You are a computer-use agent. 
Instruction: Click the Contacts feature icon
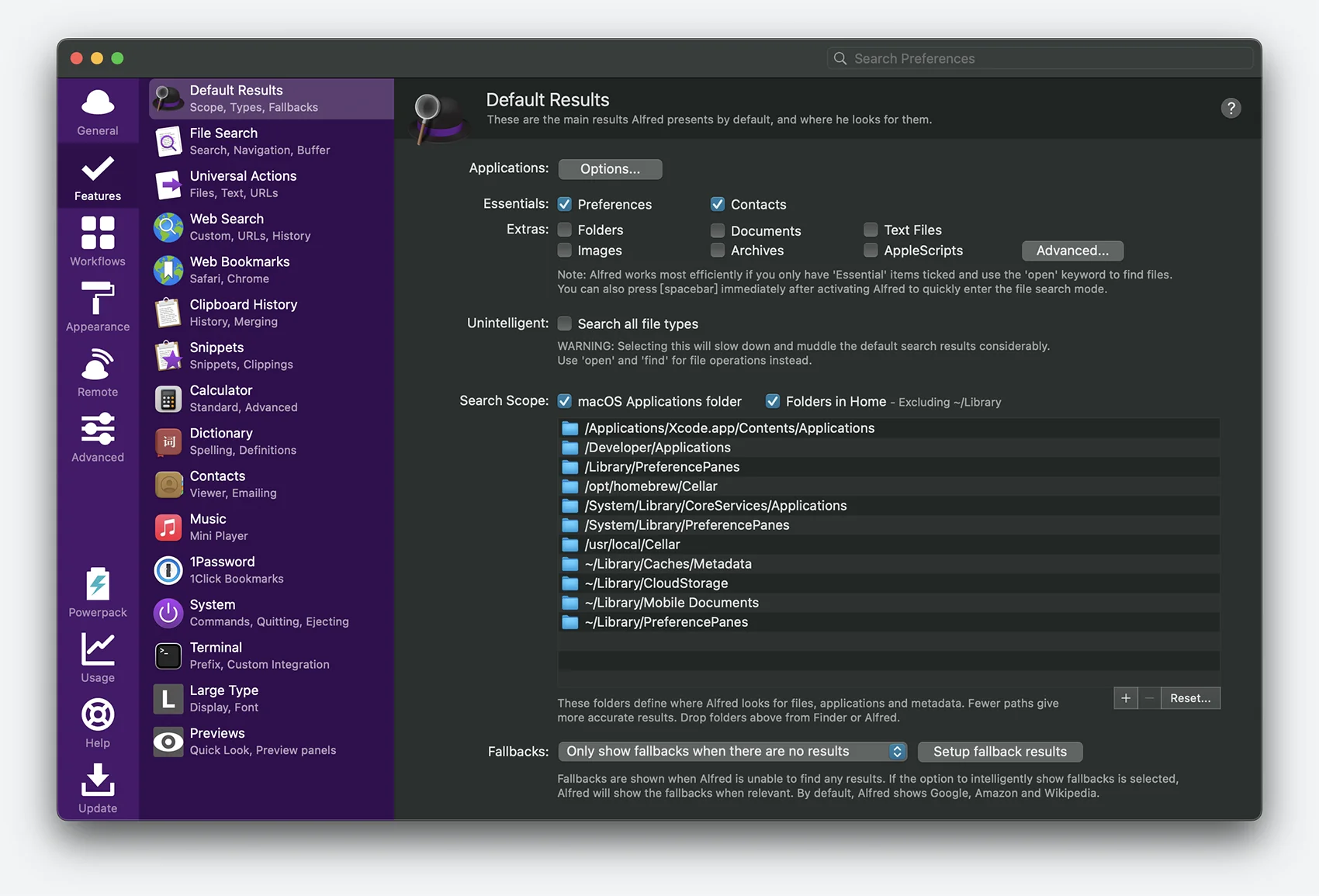click(168, 484)
